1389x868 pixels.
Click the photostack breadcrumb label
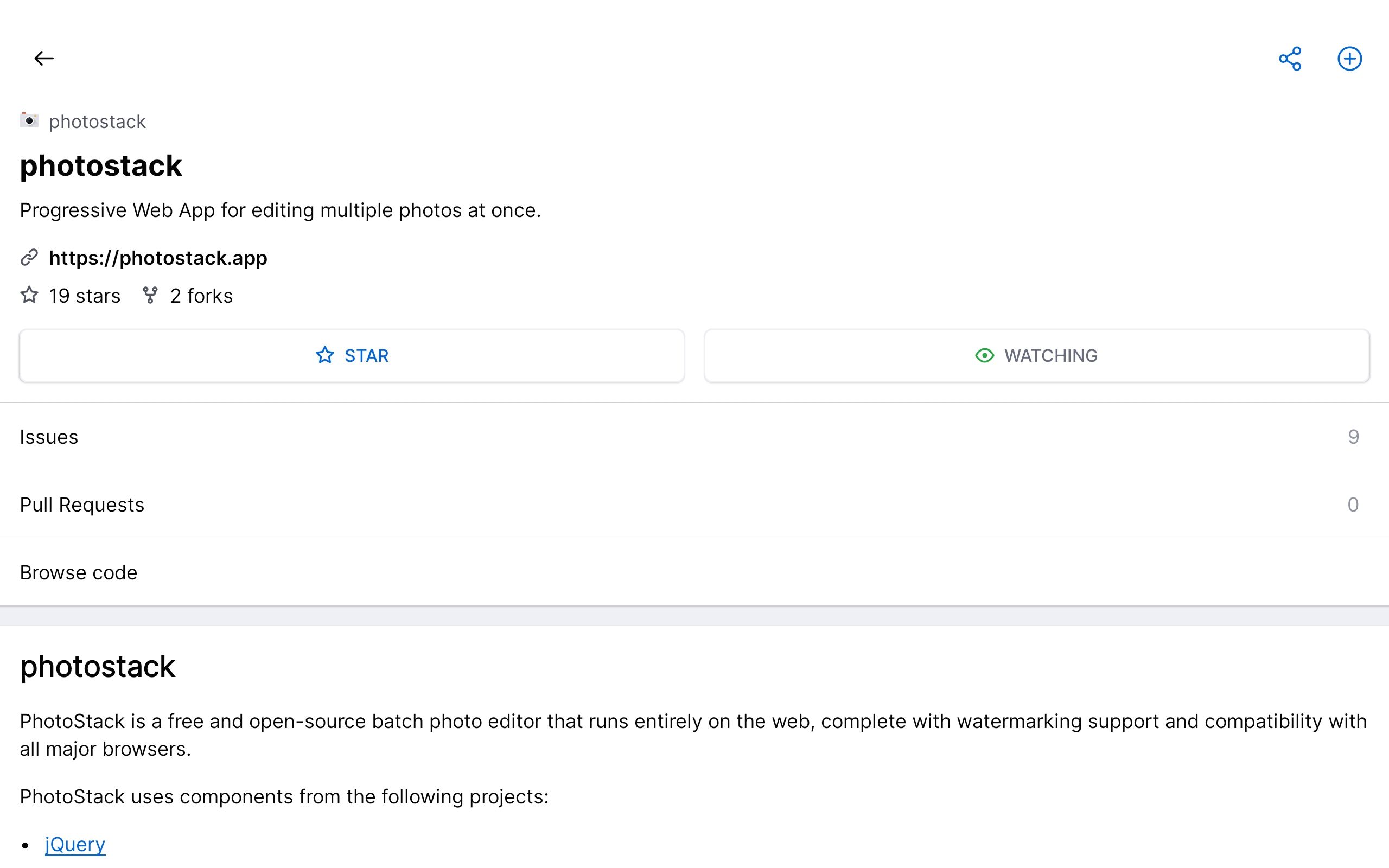pos(97,121)
